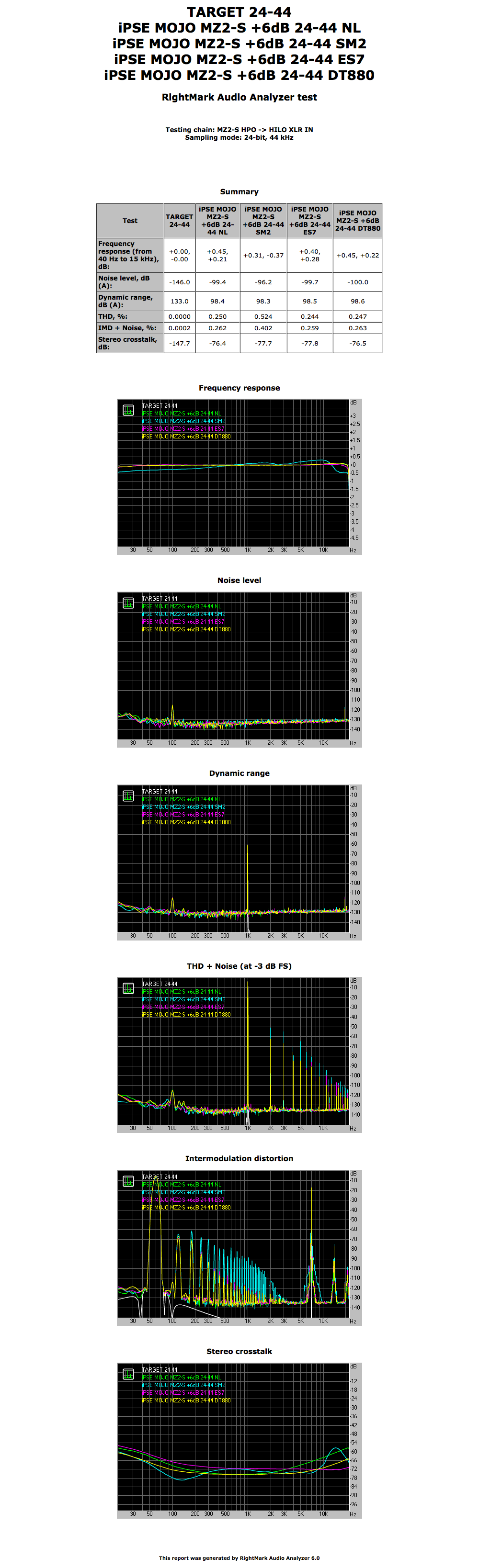Click the '+0.31, -0.37' frequency response cell
This screenshot has width=479, height=1568.
[x=263, y=255]
